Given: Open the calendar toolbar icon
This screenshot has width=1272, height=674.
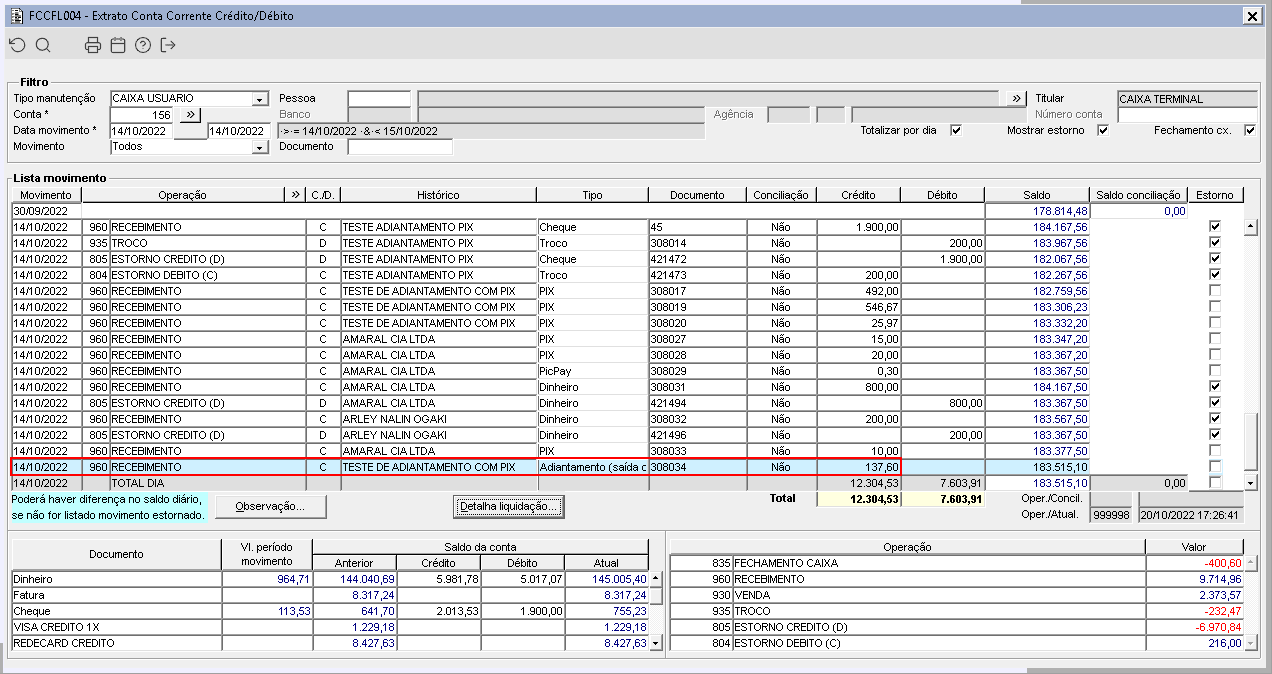Looking at the screenshot, I should pos(118,45).
